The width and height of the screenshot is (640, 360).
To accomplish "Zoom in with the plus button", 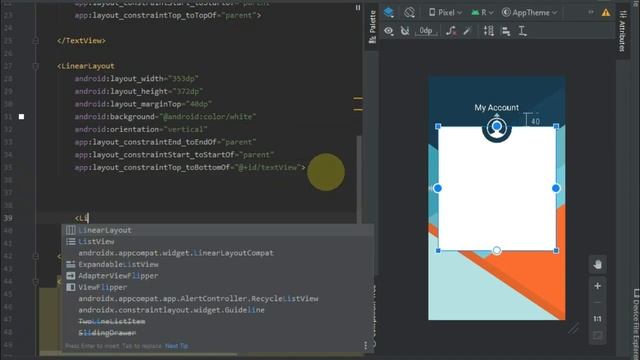I will pos(597,286).
